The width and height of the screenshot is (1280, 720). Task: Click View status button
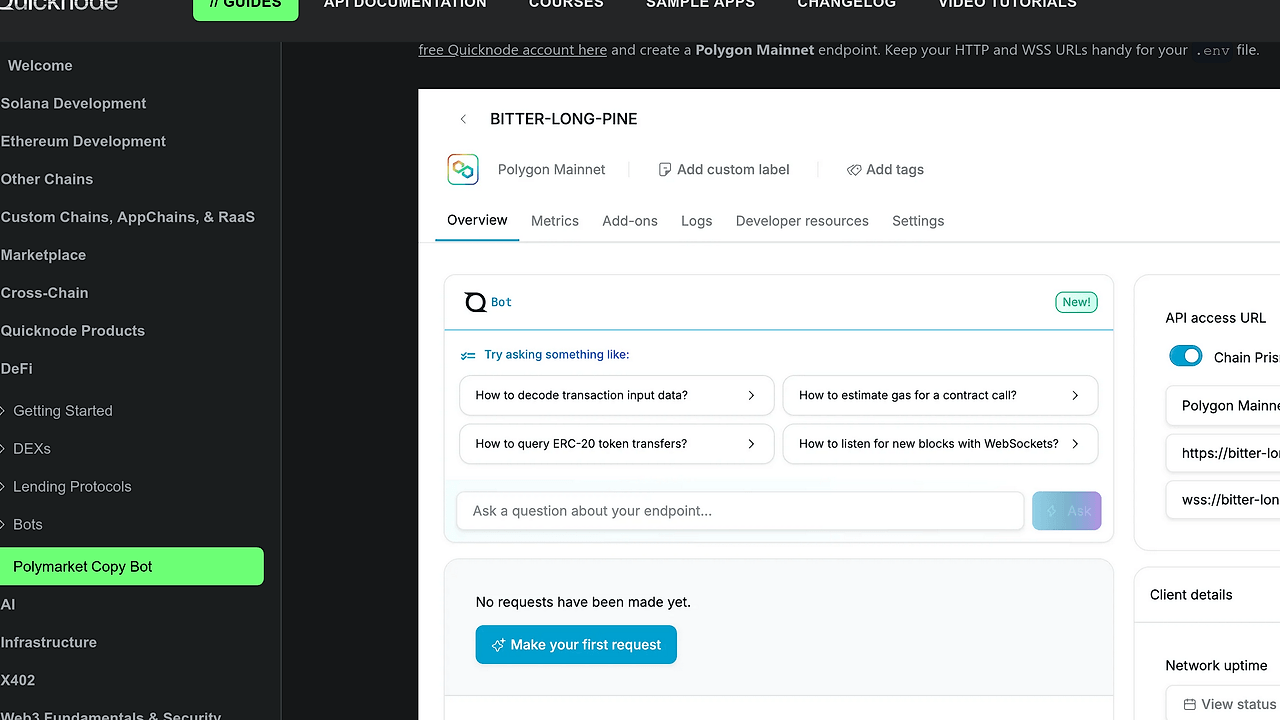click(1223, 703)
